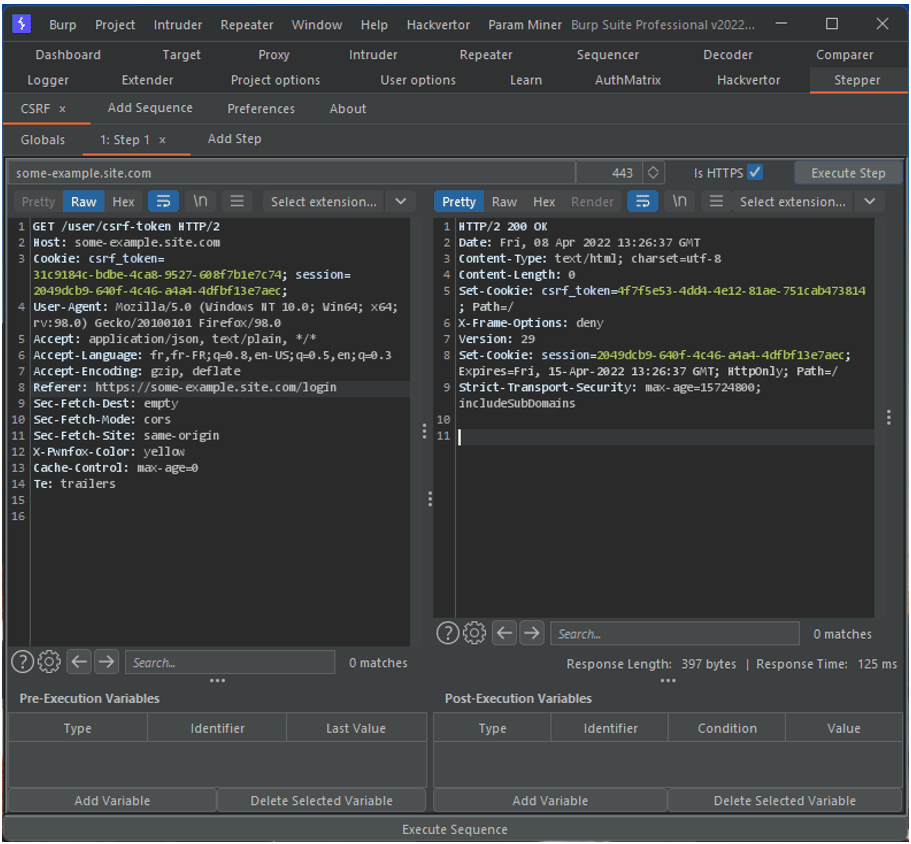Switch response view to Raw
Screen dimensions: 911x844
click(x=505, y=201)
